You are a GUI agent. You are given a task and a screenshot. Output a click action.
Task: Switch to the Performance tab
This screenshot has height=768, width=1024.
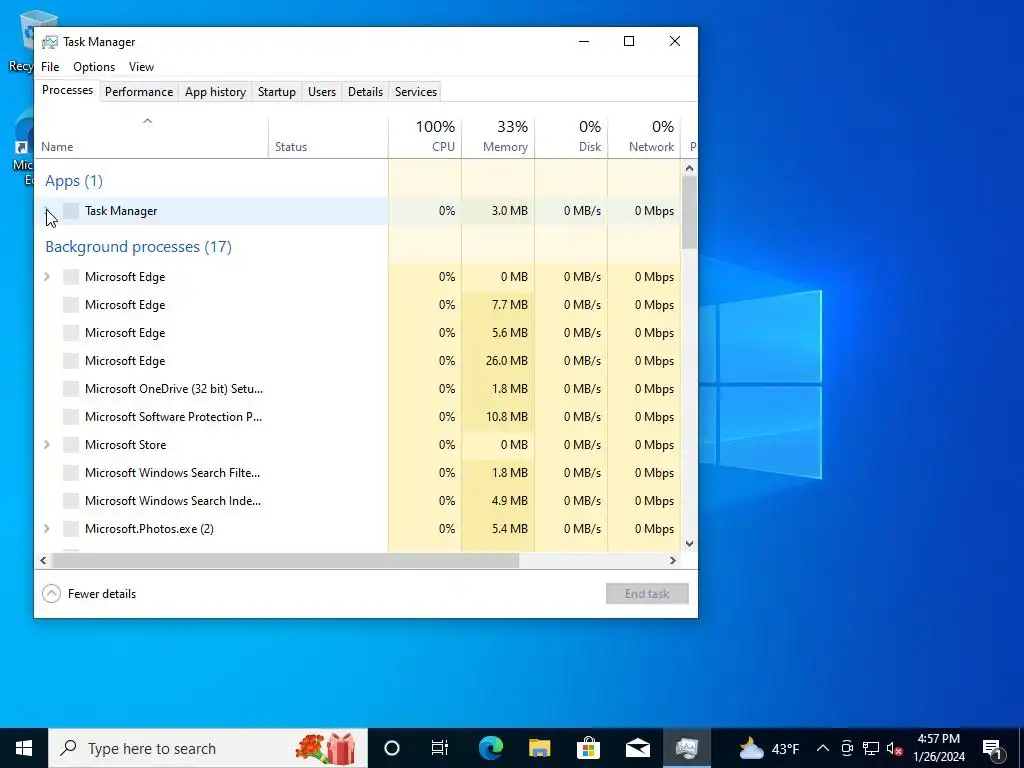(139, 92)
